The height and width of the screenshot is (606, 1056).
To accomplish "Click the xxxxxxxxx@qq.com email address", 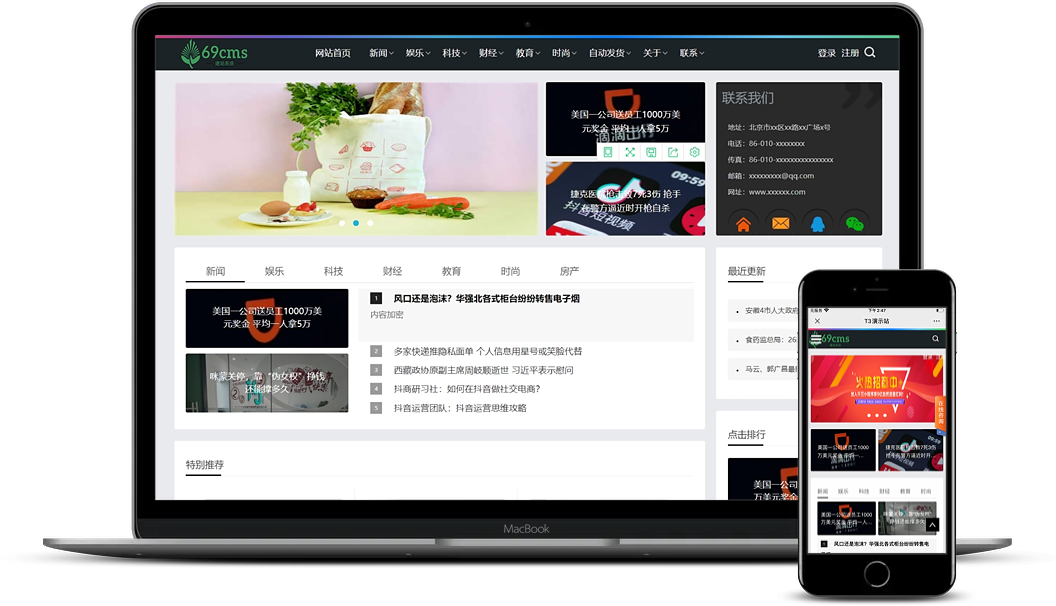I will pos(781,176).
